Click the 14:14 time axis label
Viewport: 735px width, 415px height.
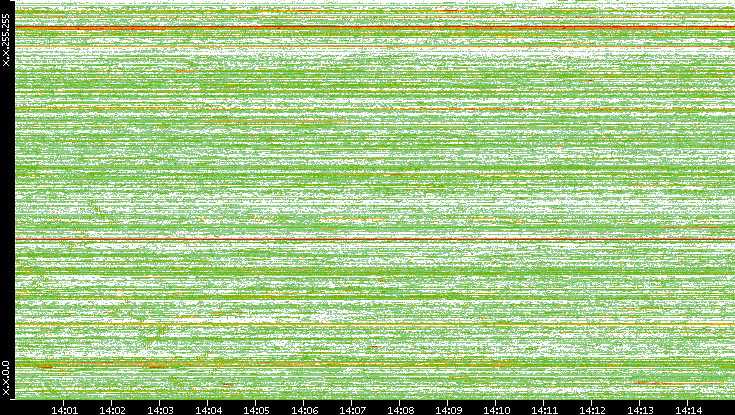pos(689,410)
